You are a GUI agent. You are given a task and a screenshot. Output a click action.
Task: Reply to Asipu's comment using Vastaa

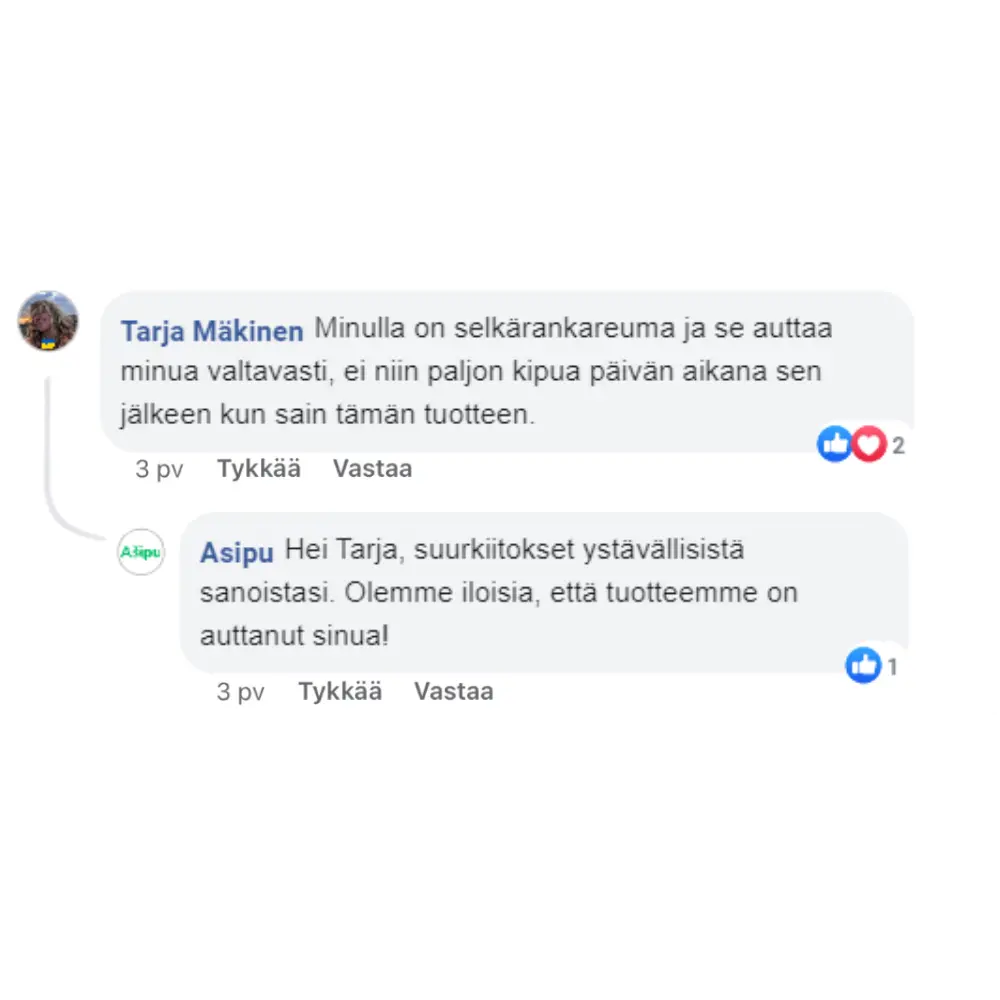(x=453, y=691)
